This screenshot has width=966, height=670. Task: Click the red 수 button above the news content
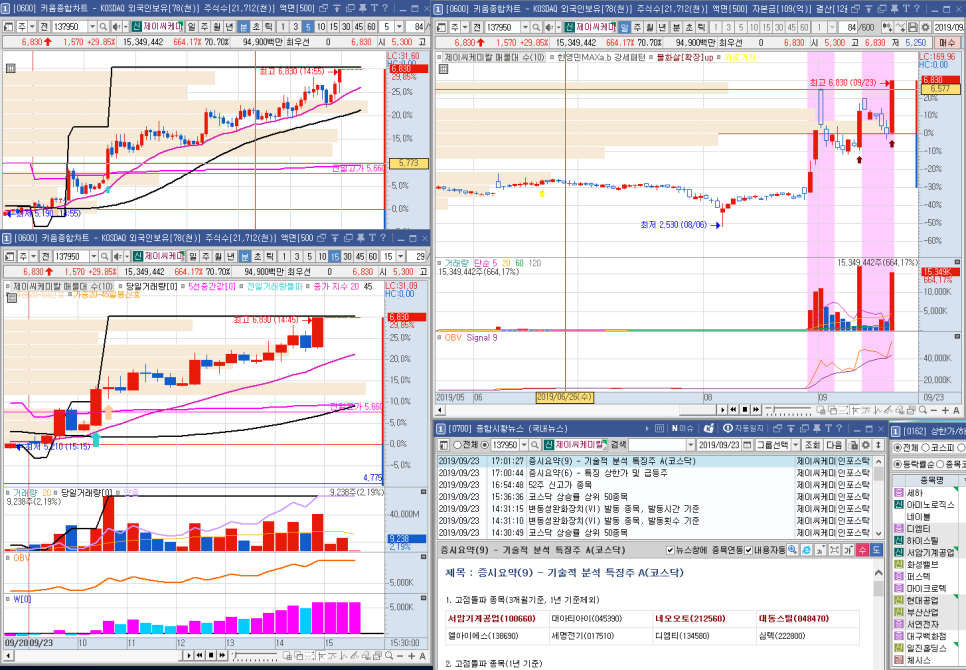pos(862,550)
